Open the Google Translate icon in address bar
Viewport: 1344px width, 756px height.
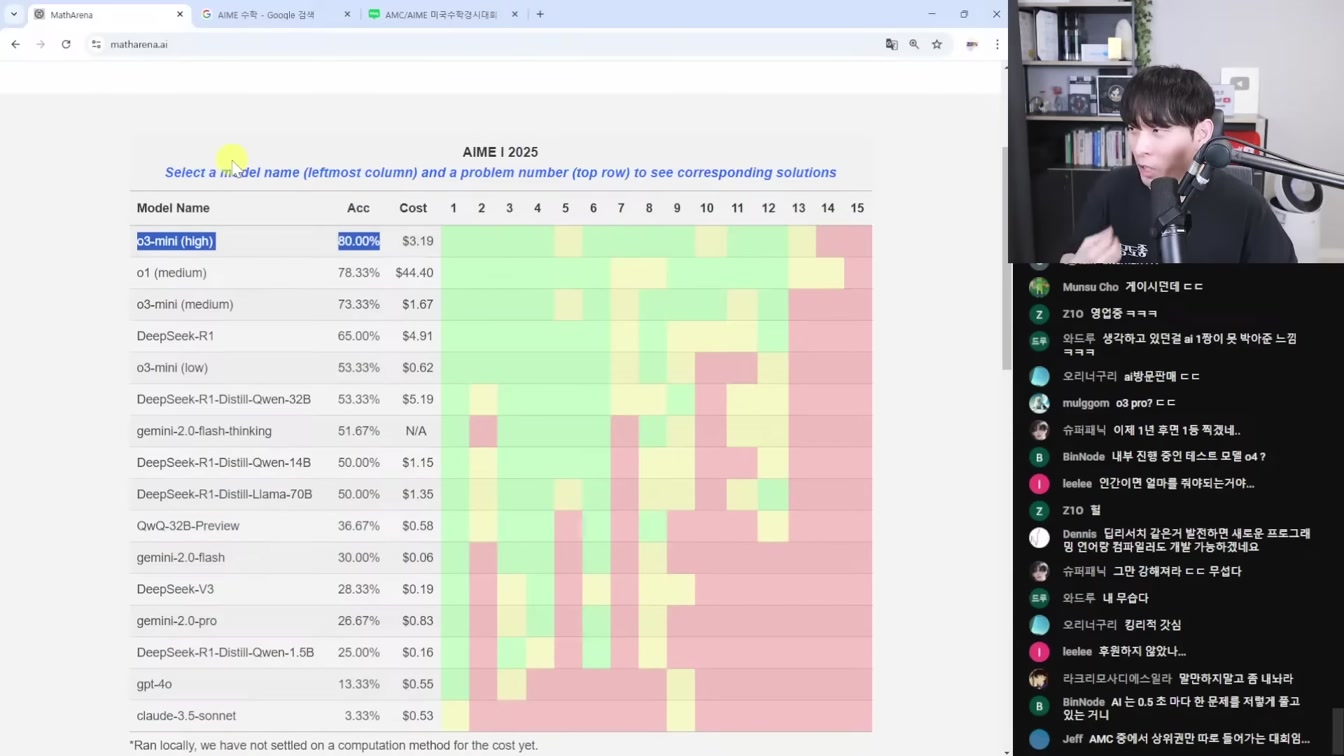tap(891, 44)
